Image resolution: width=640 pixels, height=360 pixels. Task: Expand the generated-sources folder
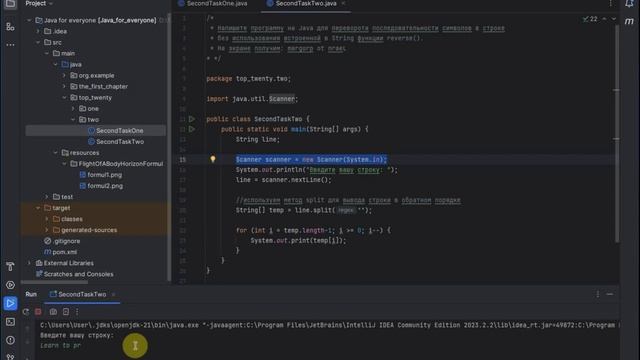tap(47, 230)
